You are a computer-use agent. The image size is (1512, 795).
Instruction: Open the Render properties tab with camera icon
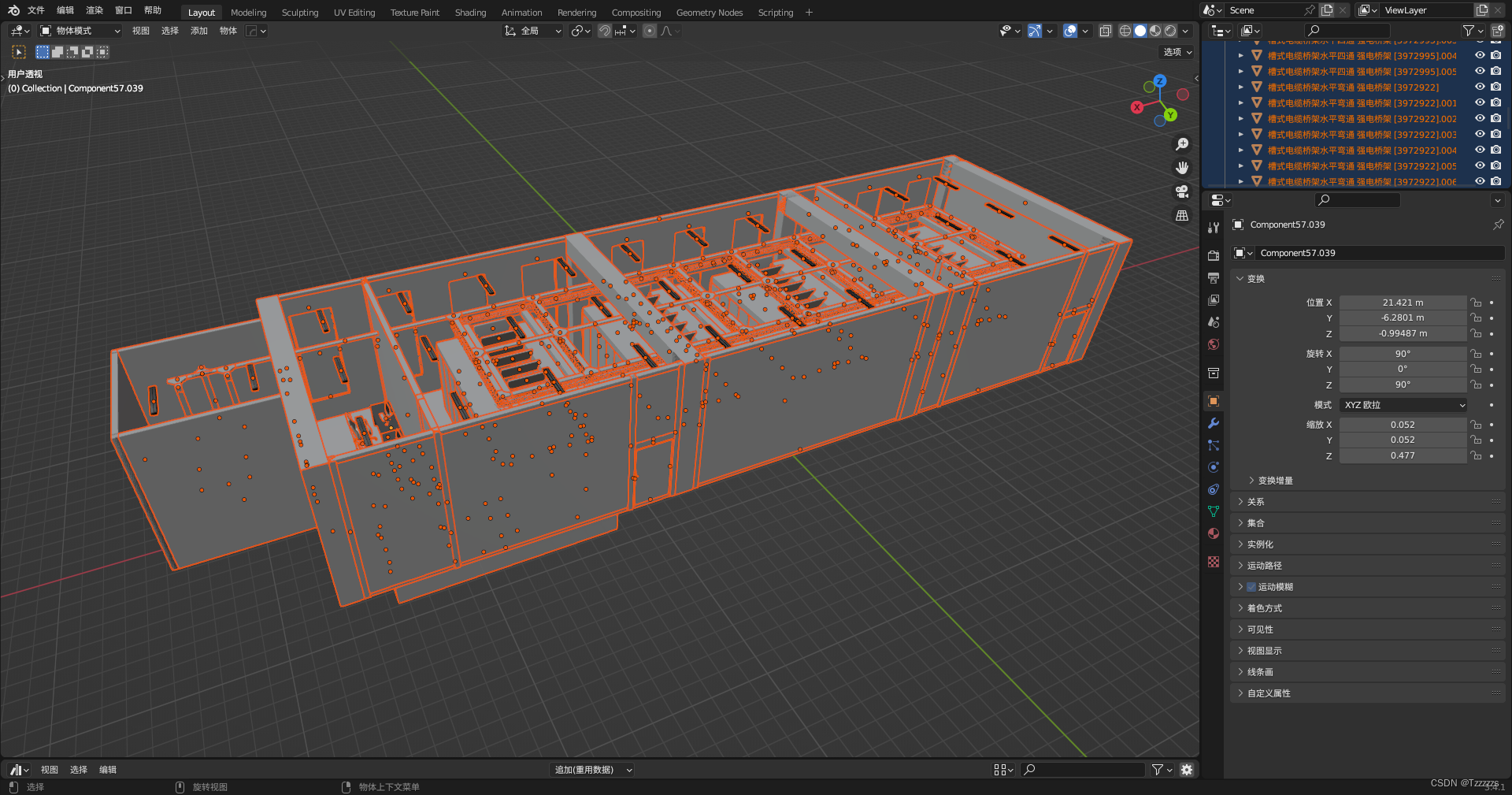point(1213,255)
